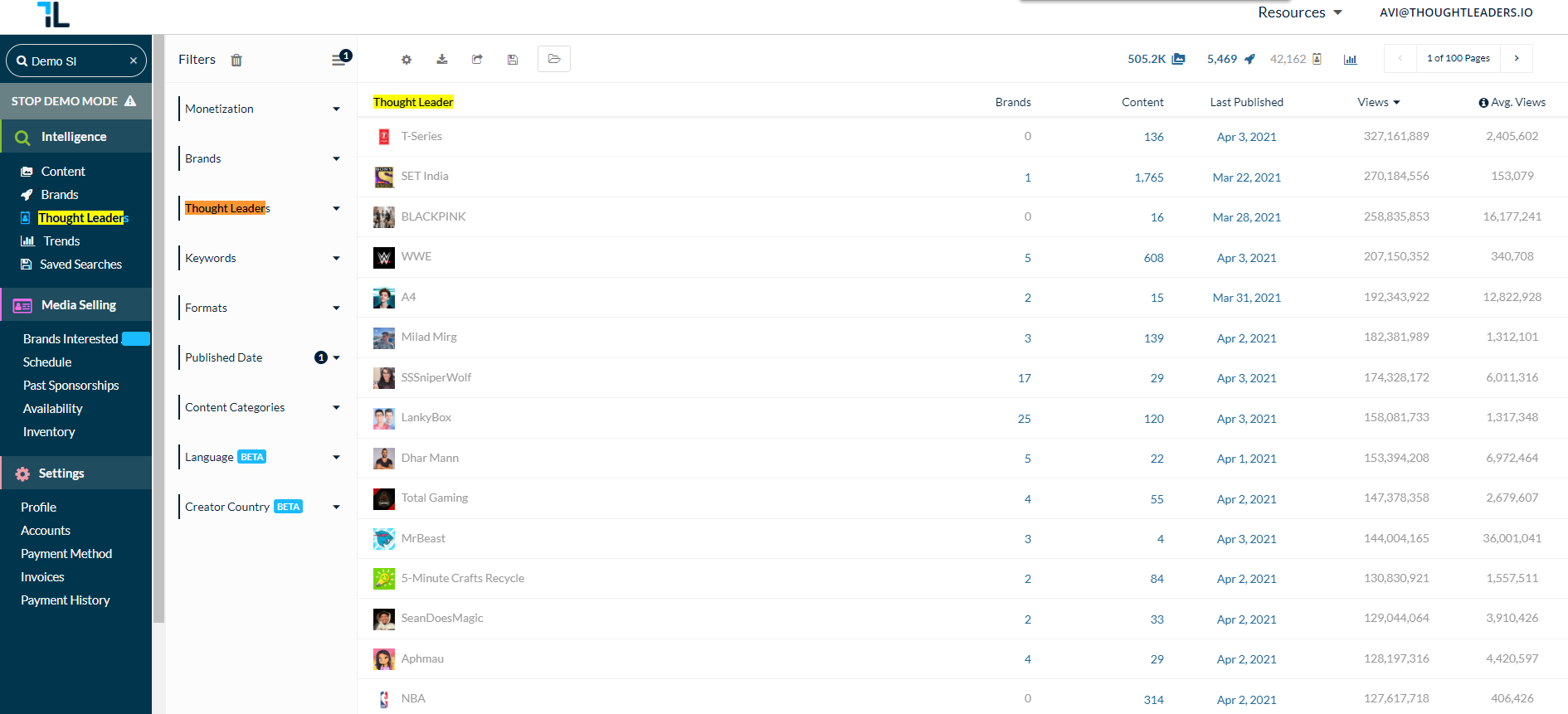Click the Demo SI search field
This screenshot has width=1568, height=714.
pyautogui.click(x=76, y=61)
